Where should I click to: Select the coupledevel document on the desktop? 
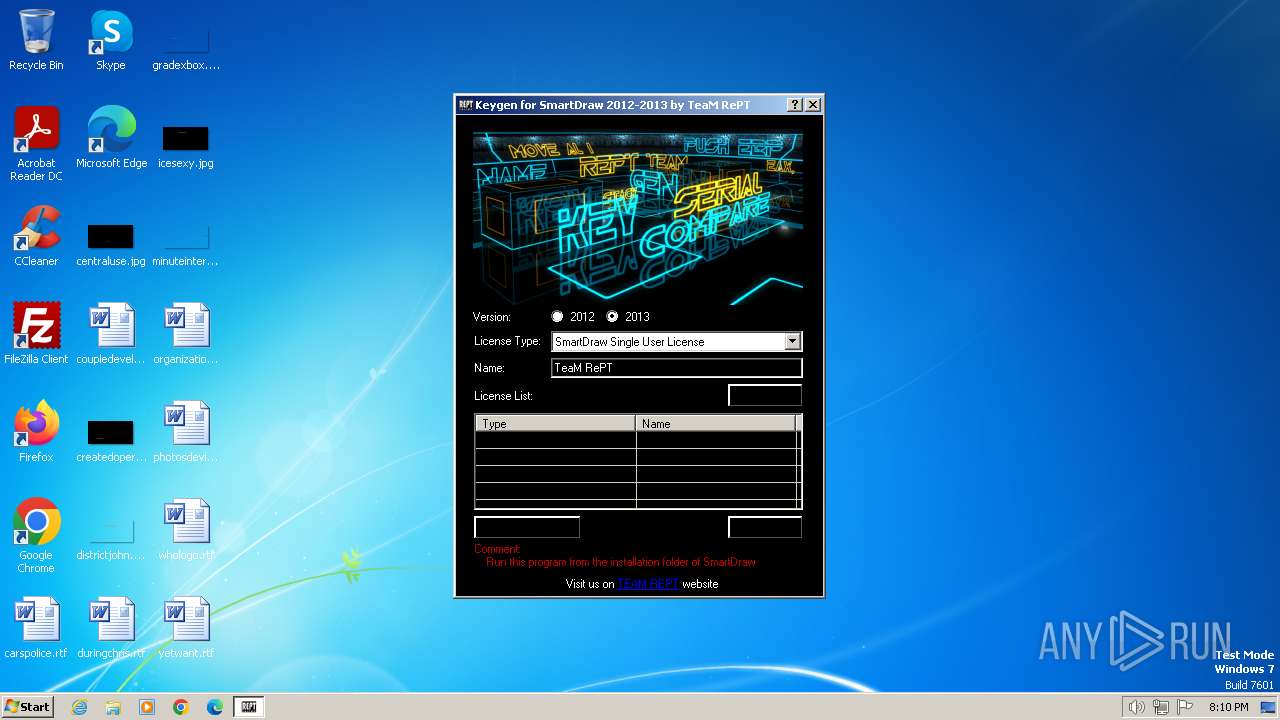click(x=111, y=334)
